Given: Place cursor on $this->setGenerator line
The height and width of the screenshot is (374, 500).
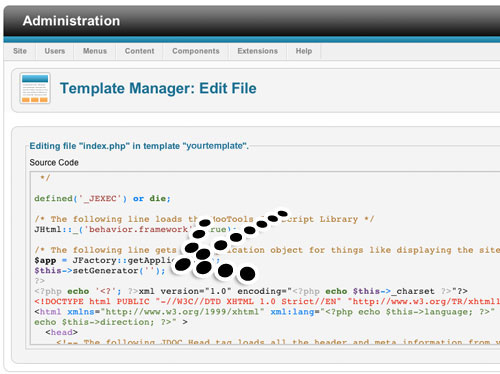Looking at the screenshot, I should [100, 271].
